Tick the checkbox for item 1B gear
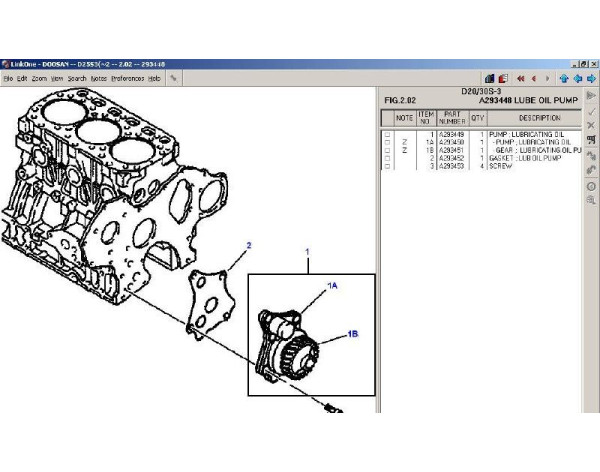Screen dimensions: 600x472 coord(388,150)
